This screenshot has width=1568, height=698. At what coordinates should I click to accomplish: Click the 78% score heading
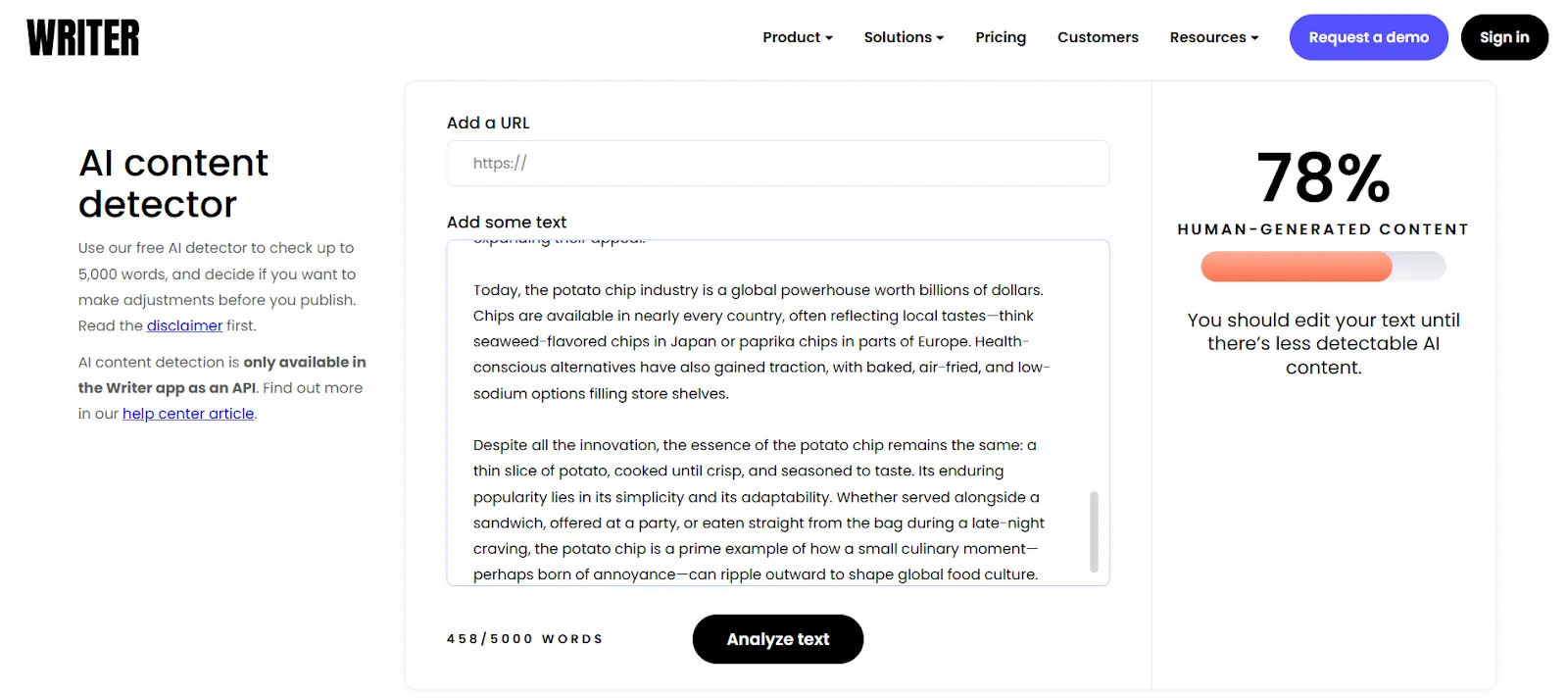(x=1323, y=177)
